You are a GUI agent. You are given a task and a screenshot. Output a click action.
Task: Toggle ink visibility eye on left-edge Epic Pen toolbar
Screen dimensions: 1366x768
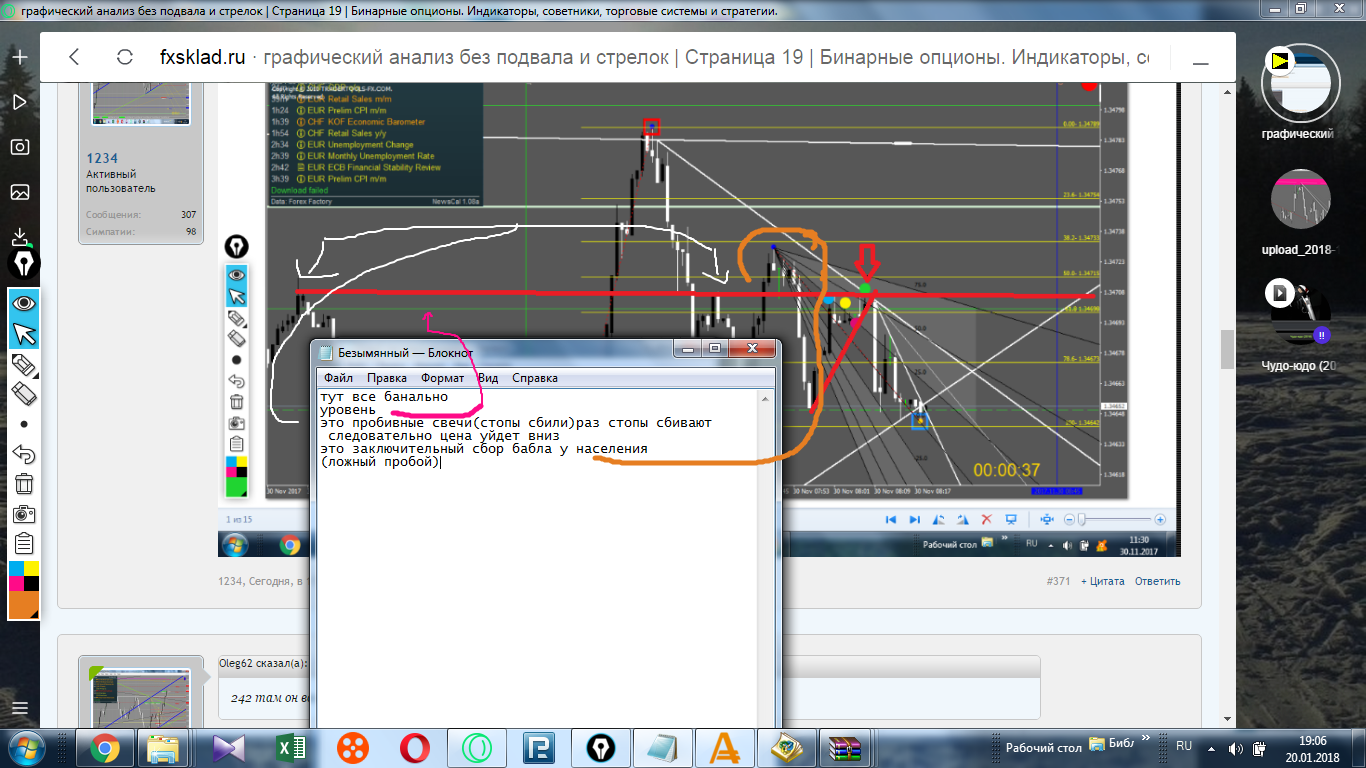click(x=24, y=302)
